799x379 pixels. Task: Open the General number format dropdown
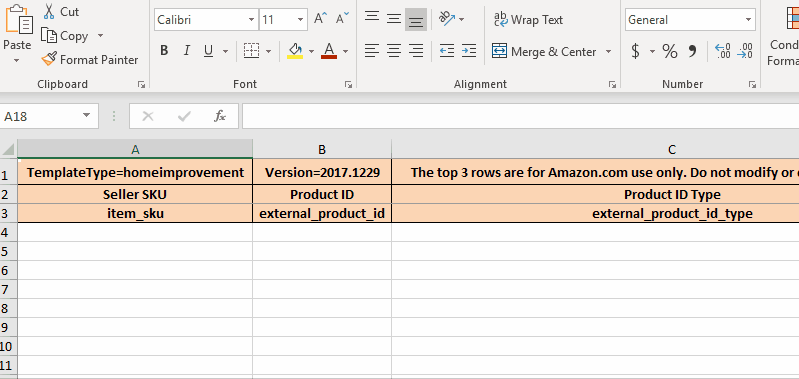(x=748, y=20)
